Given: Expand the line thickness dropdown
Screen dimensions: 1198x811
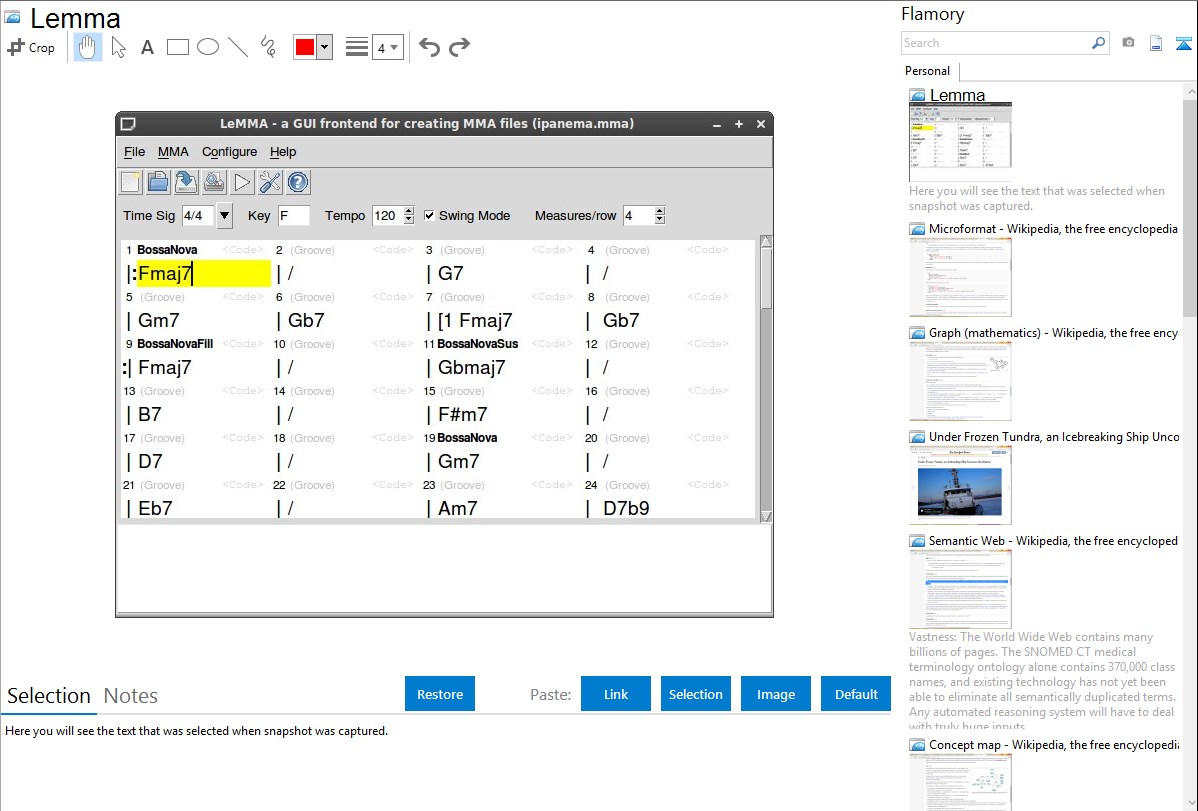Looking at the screenshot, I should tap(387, 47).
